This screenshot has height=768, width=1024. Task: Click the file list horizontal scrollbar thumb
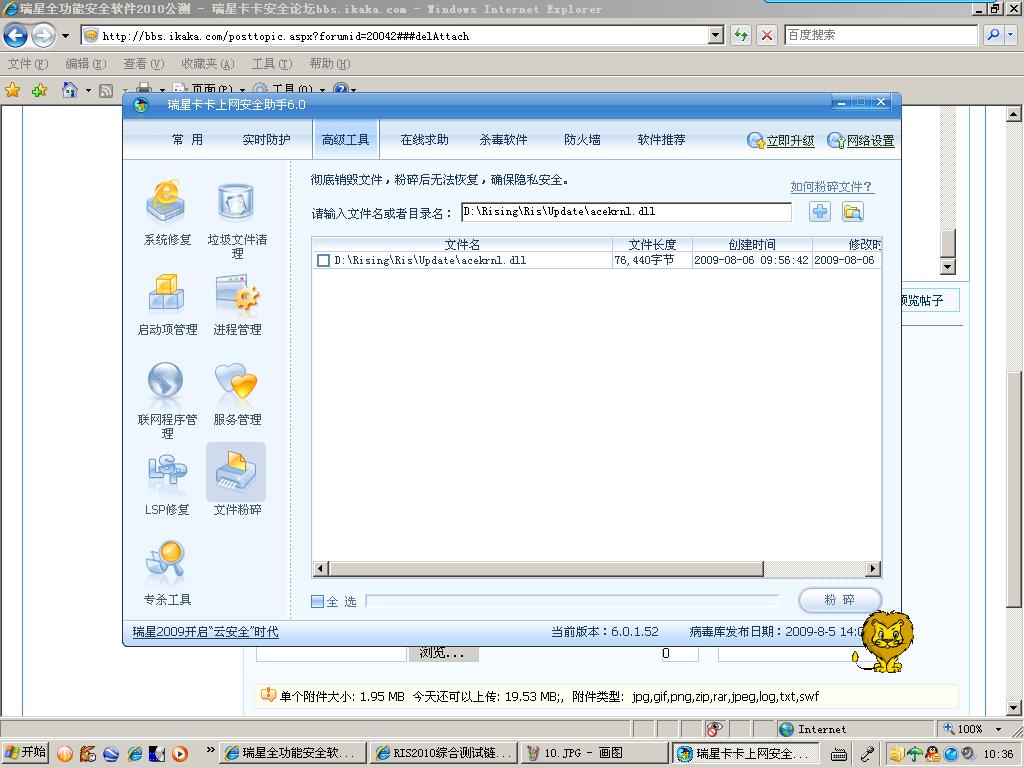tap(545, 569)
